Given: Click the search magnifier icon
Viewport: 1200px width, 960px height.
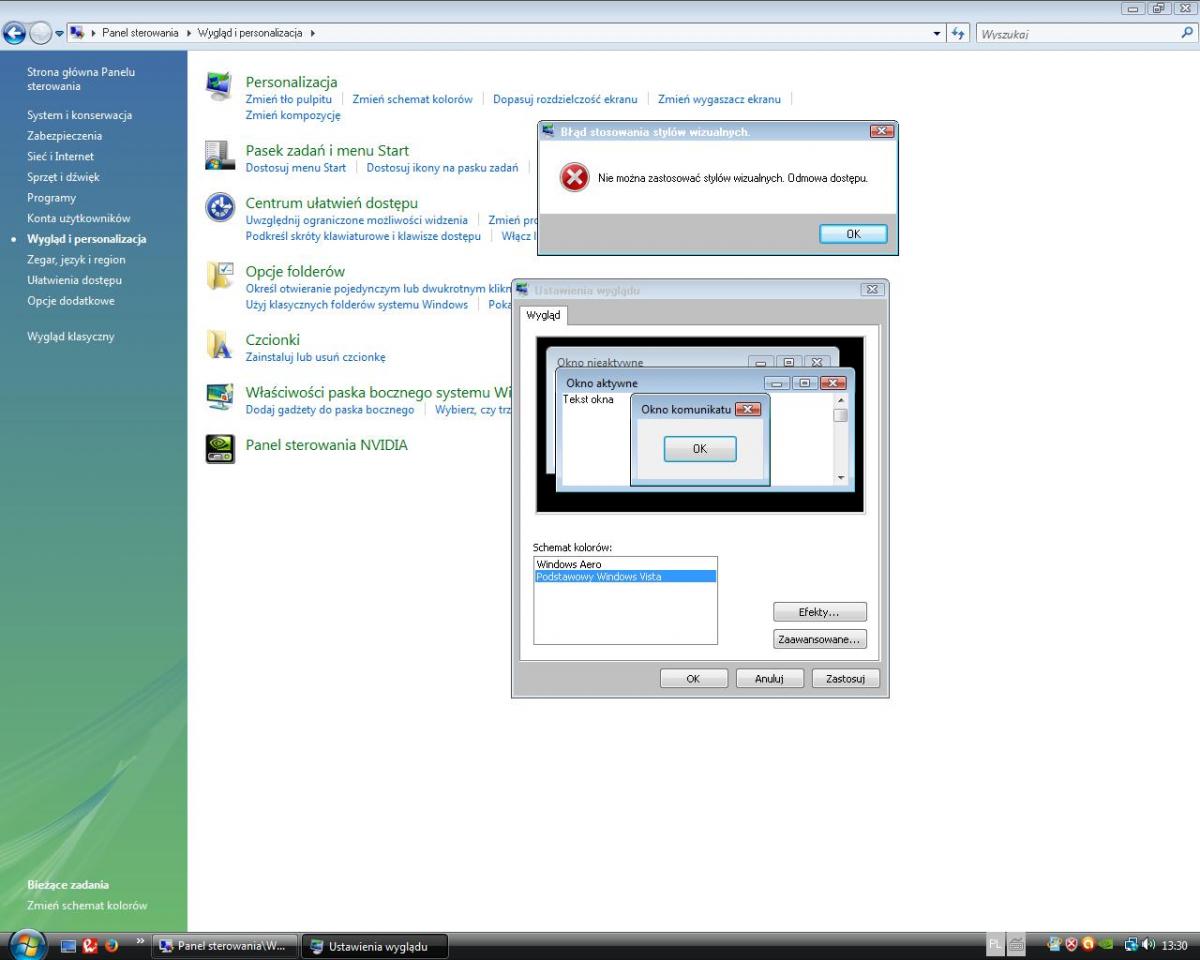Looking at the screenshot, I should tap(1187, 33).
